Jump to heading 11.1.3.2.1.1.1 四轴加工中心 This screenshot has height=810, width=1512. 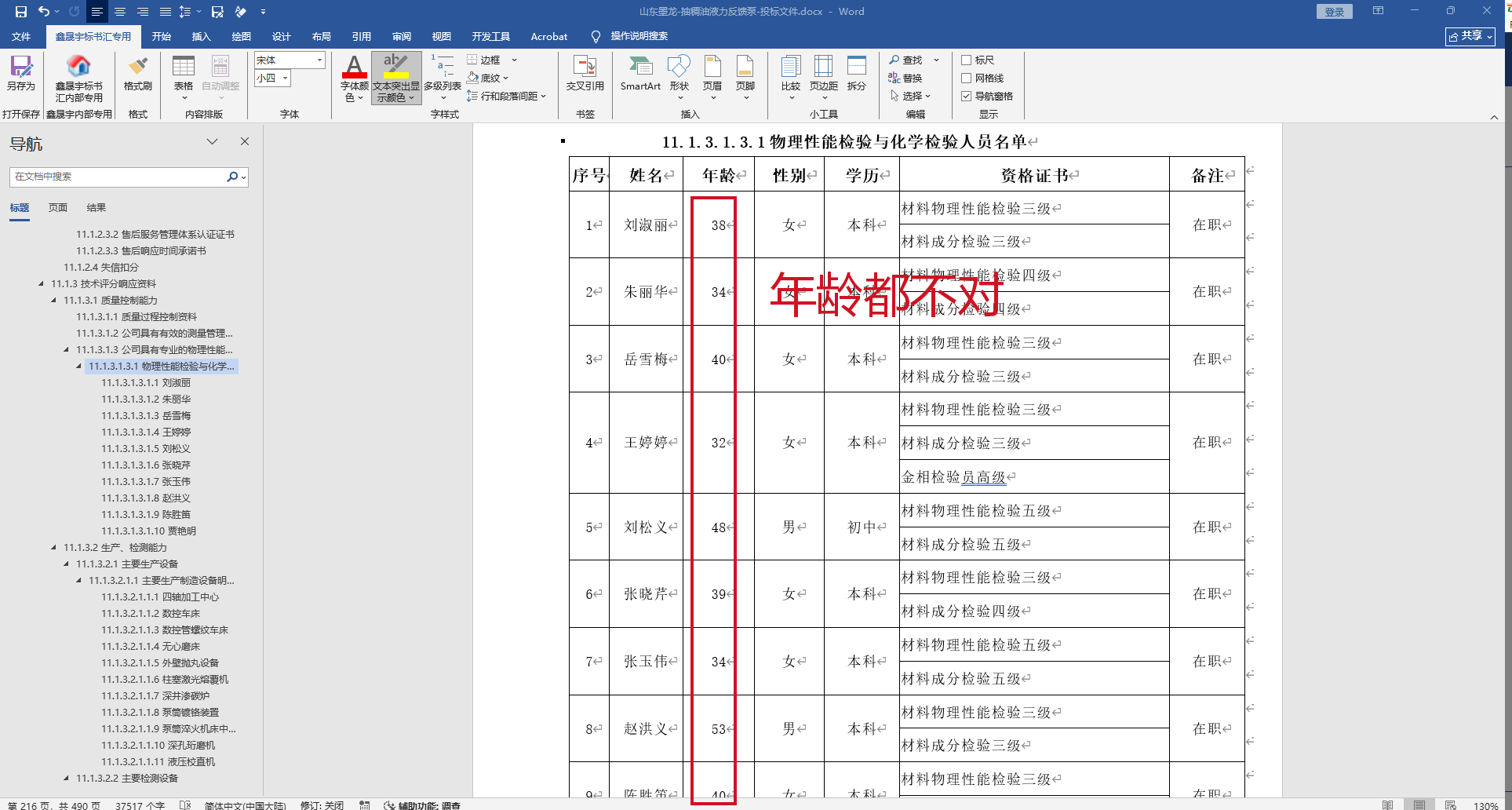160,597
